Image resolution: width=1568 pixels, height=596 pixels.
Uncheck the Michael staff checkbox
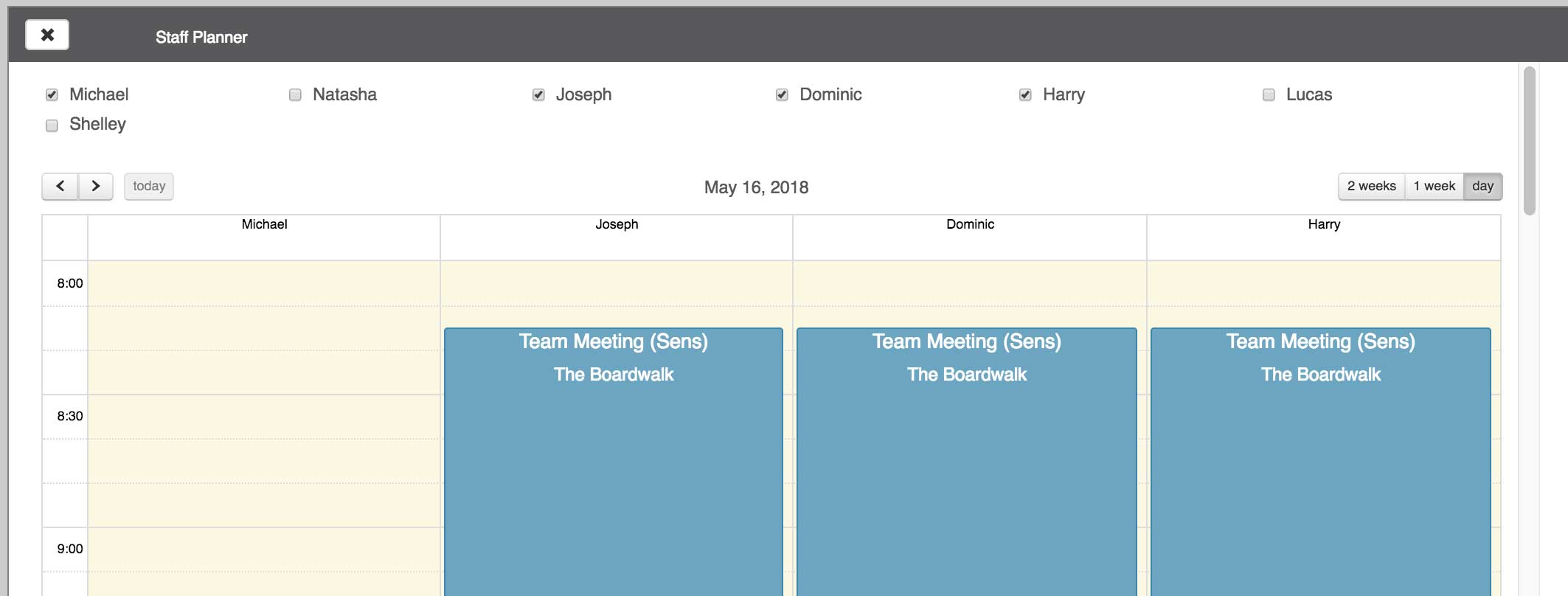[52, 95]
